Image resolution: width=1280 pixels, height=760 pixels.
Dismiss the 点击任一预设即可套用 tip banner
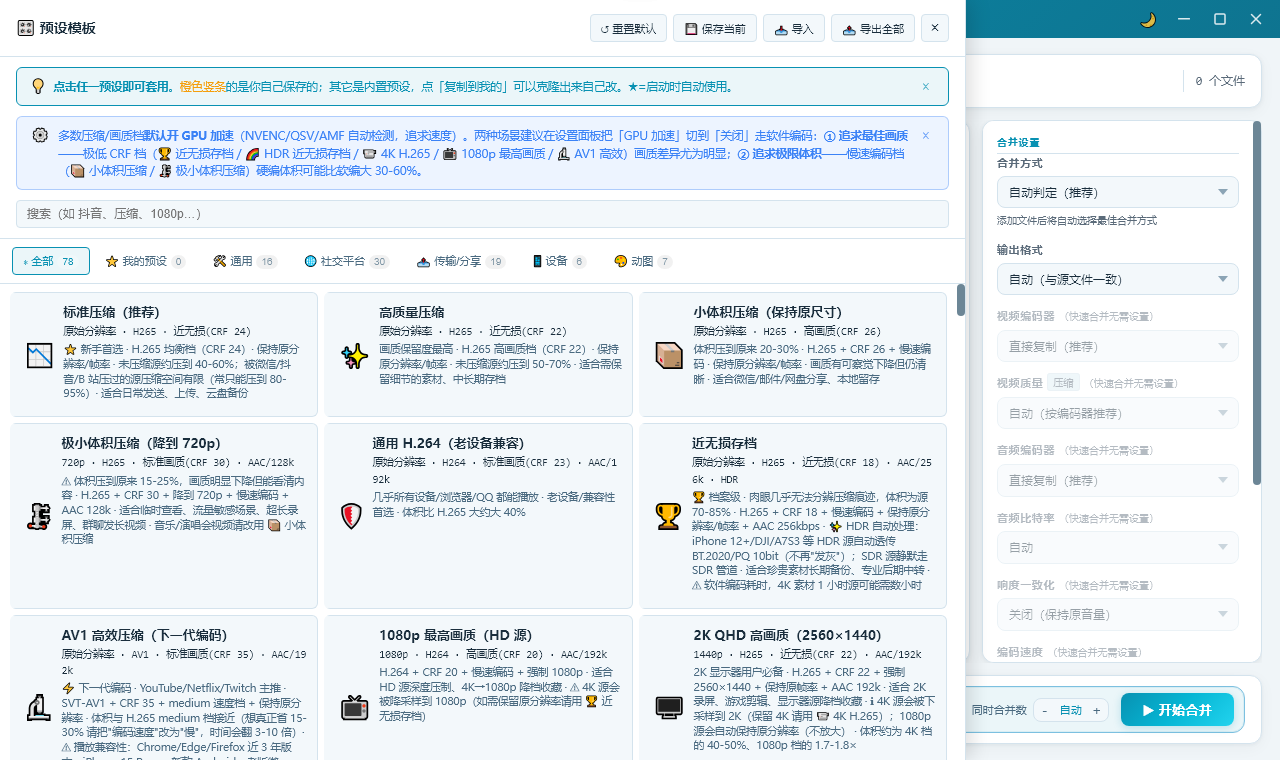tap(926, 86)
